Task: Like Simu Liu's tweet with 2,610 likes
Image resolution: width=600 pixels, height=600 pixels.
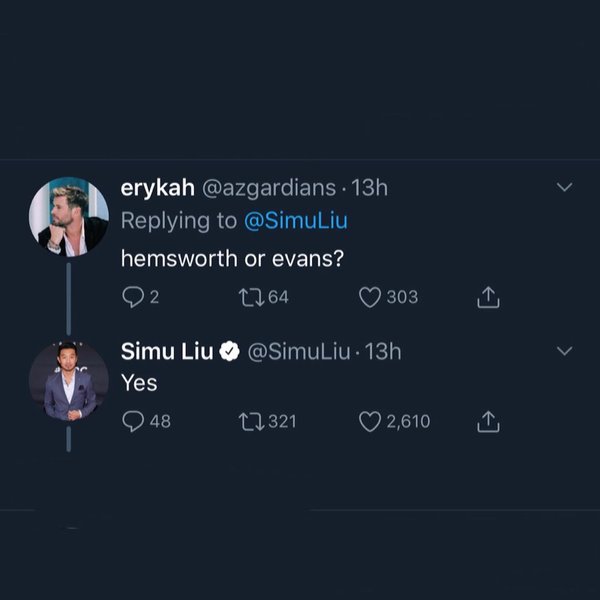Action: click(371, 421)
